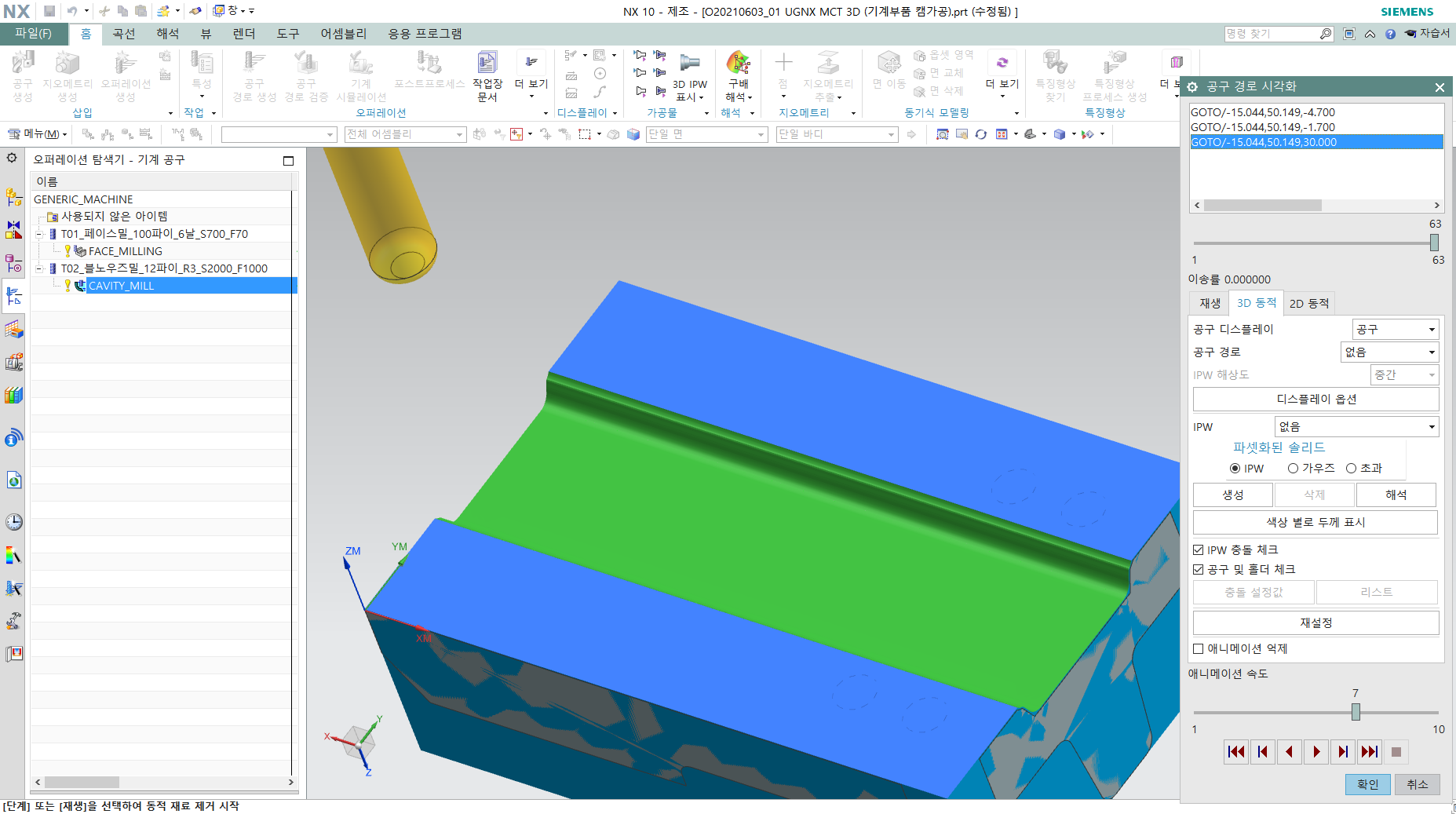The height and width of the screenshot is (814, 1456).
Task: Click the 지오메트리 추출 icon
Action: 828,63
